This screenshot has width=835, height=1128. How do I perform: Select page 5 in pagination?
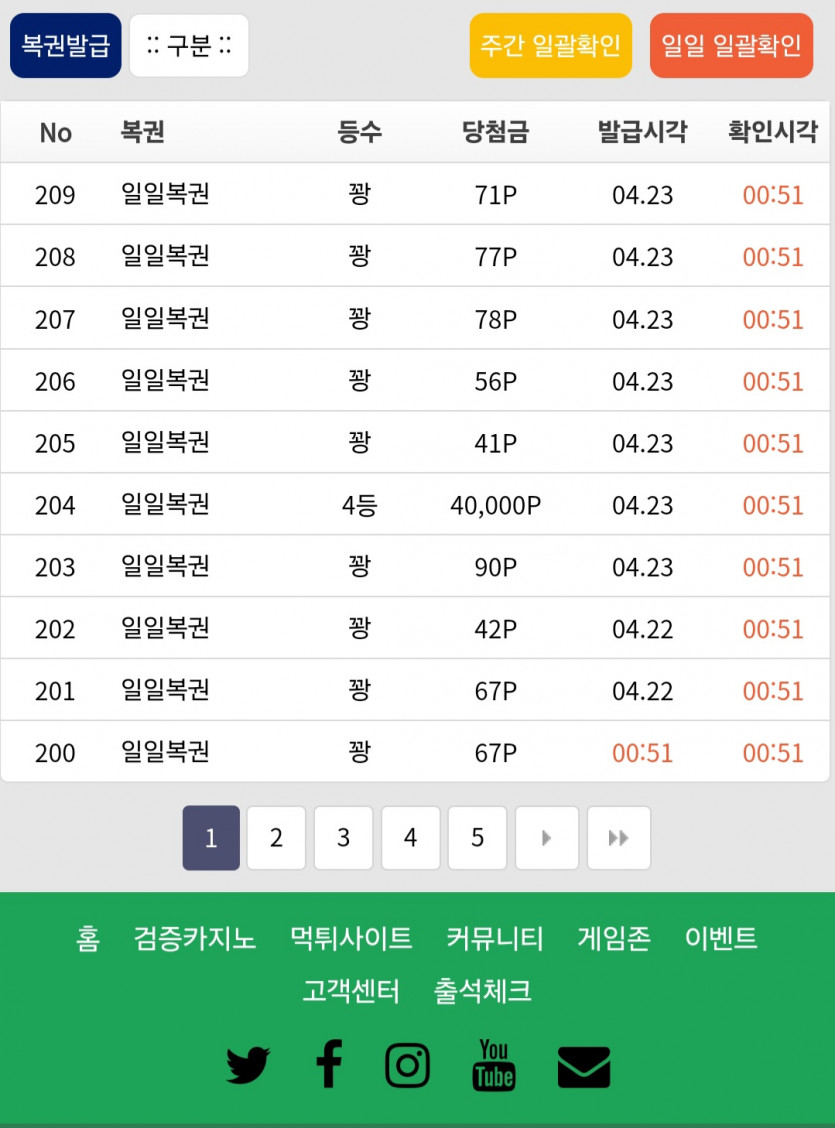click(477, 838)
